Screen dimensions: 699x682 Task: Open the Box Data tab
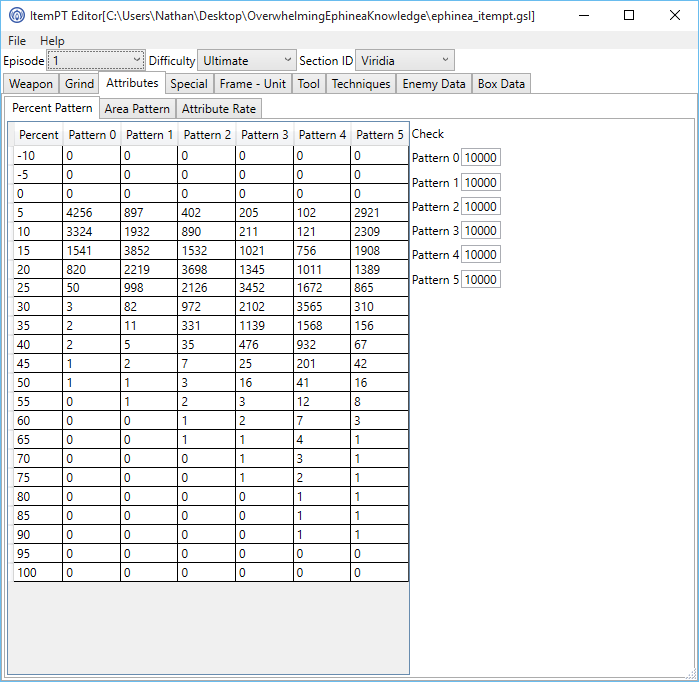[501, 84]
